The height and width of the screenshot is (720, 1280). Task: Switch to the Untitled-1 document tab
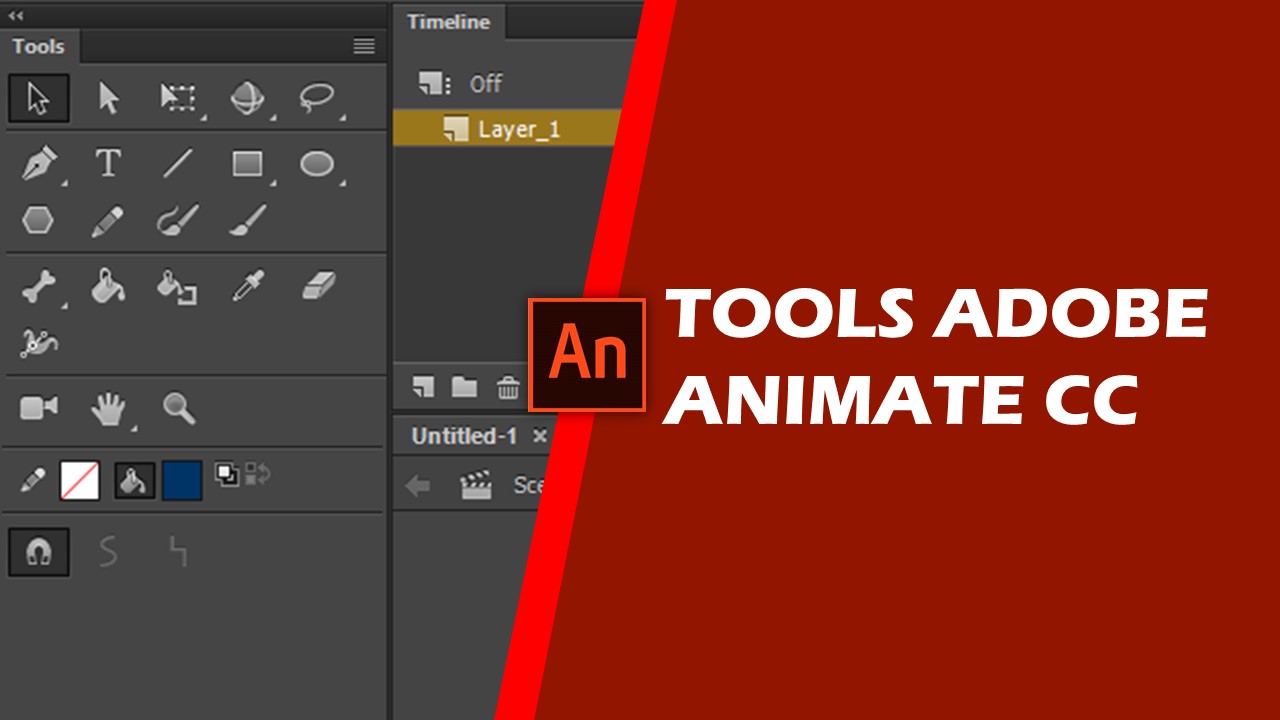[463, 435]
